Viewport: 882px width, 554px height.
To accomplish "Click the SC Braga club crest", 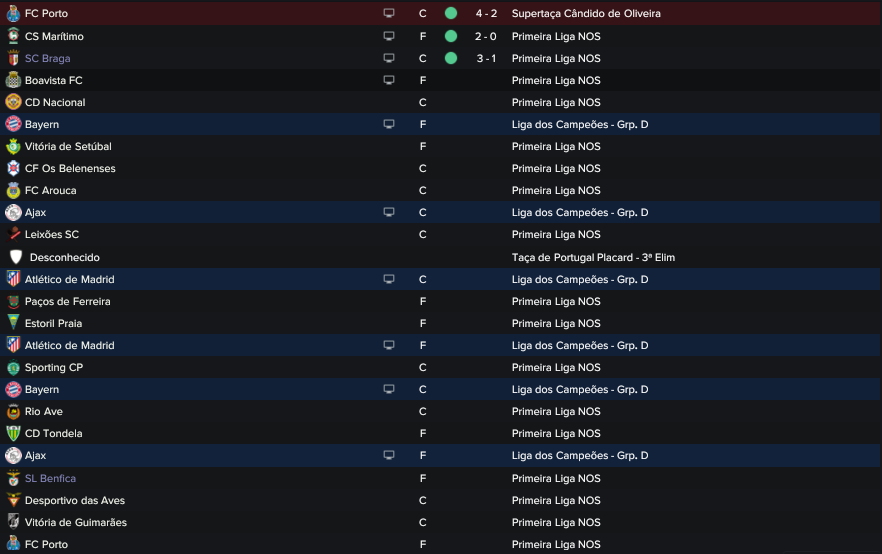I will (x=13, y=58).
